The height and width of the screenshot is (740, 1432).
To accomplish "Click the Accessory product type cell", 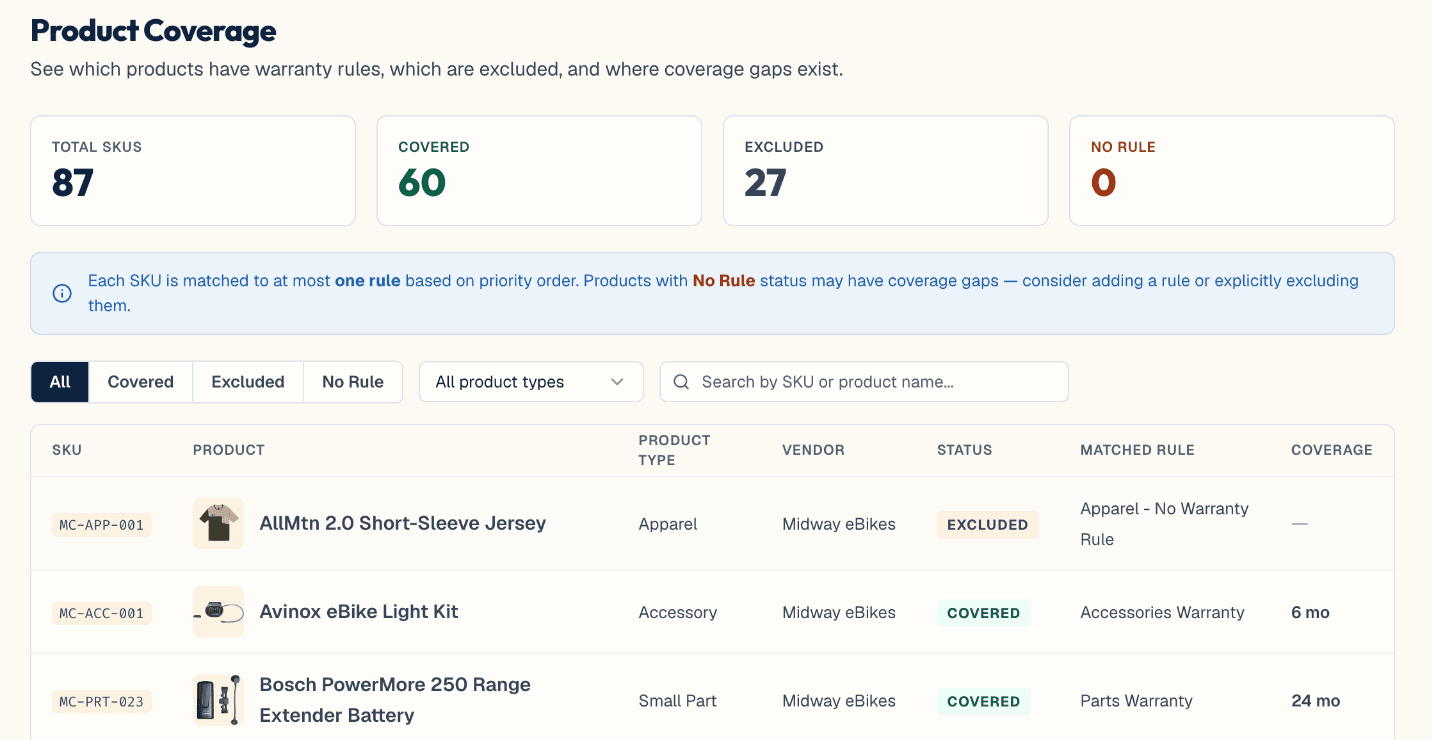I will [678, 612].
